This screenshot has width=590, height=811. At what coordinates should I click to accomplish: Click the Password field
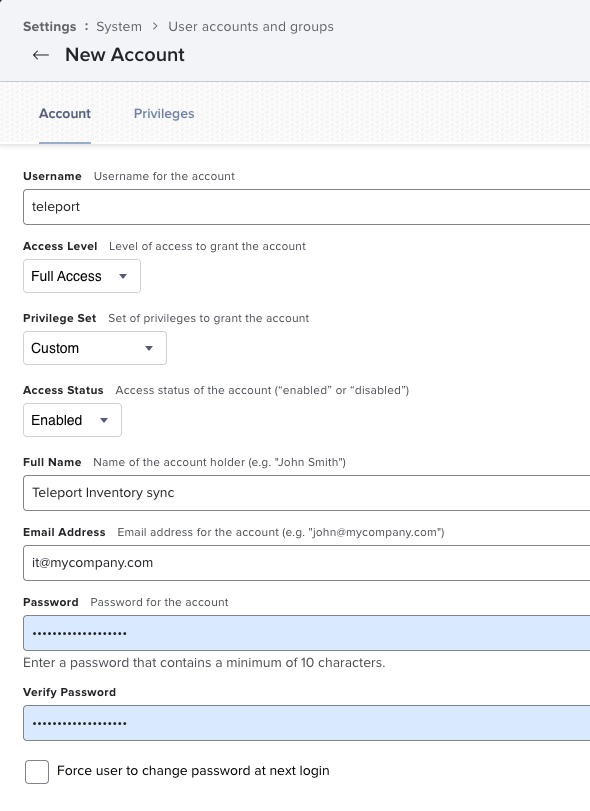pos(250,632)
